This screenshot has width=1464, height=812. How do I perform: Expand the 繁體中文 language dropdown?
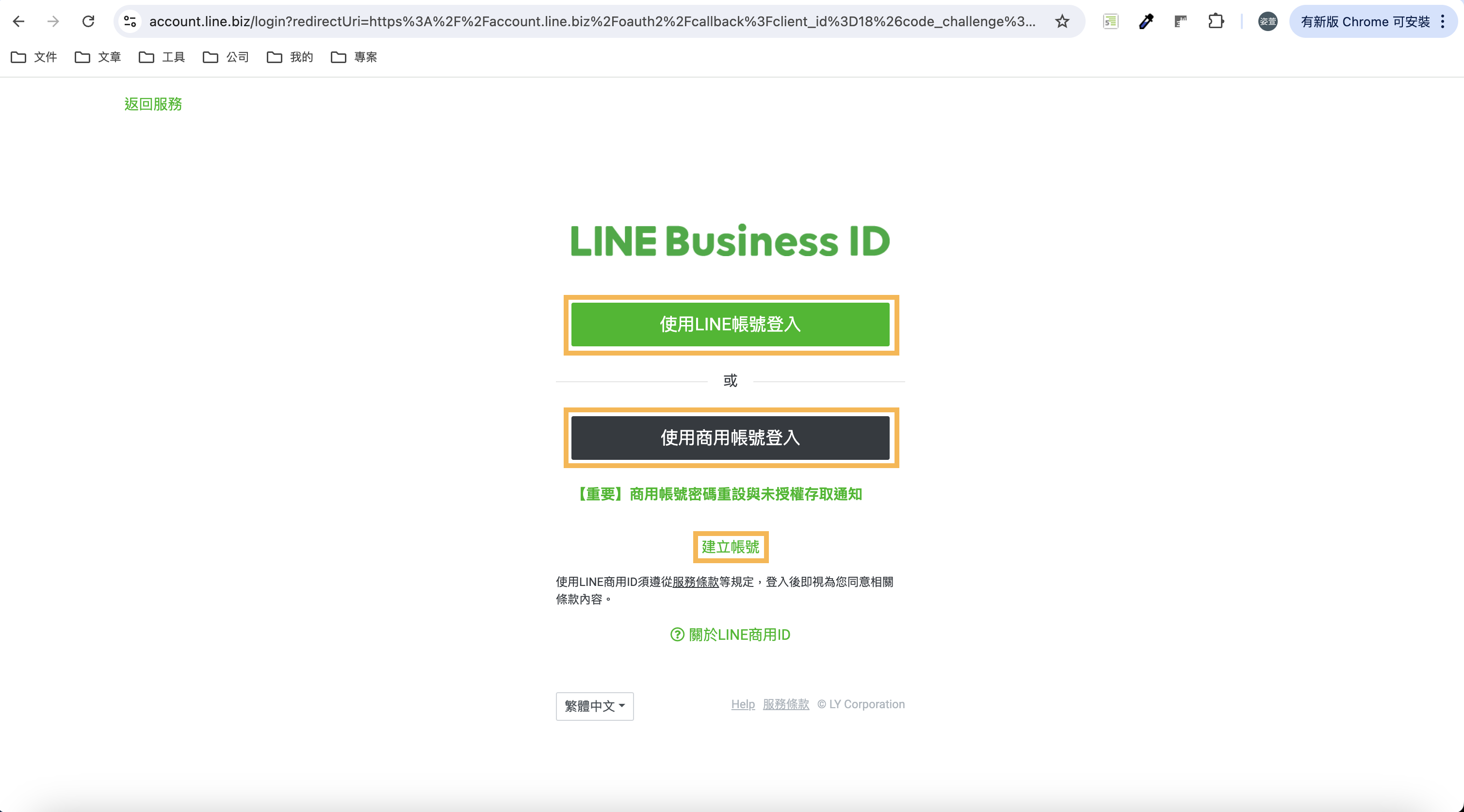(594, 706)
